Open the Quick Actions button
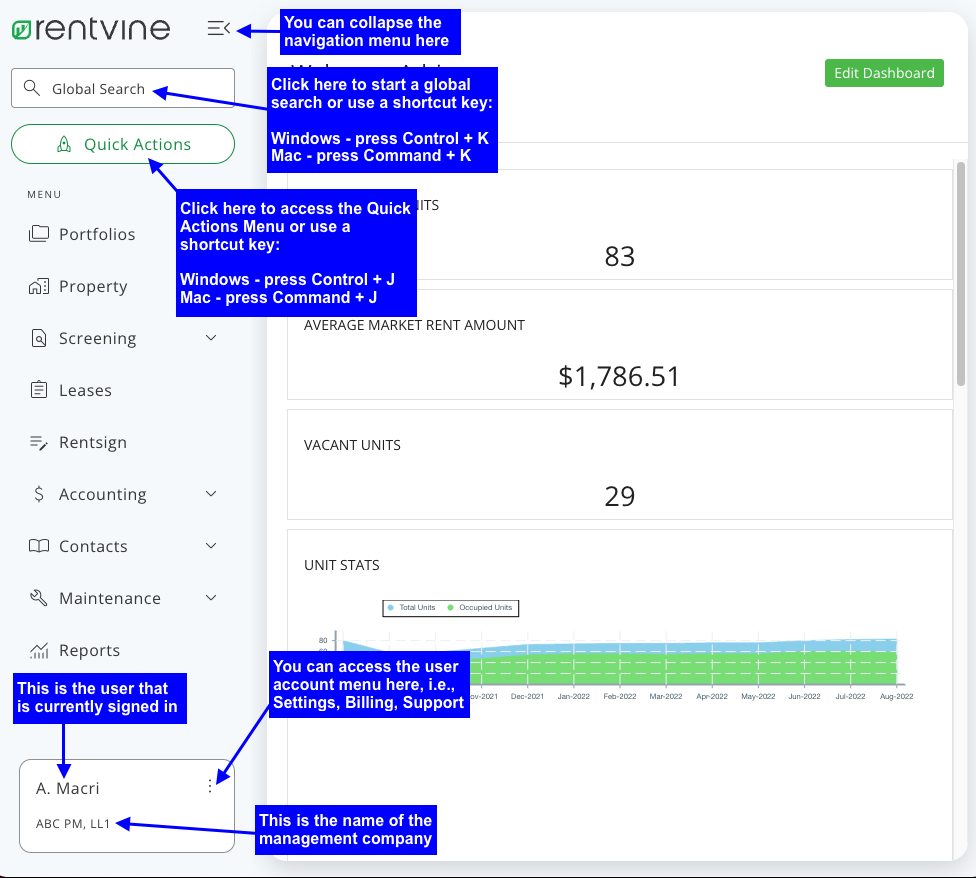The height and width of the screenshot is (878, 976). pyautogui.click(x=123, y=144)
